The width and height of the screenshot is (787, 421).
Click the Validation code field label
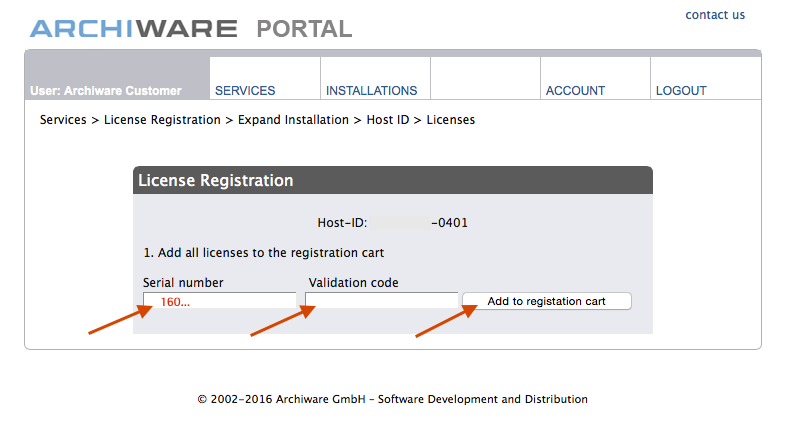click(x=353, y=283)
